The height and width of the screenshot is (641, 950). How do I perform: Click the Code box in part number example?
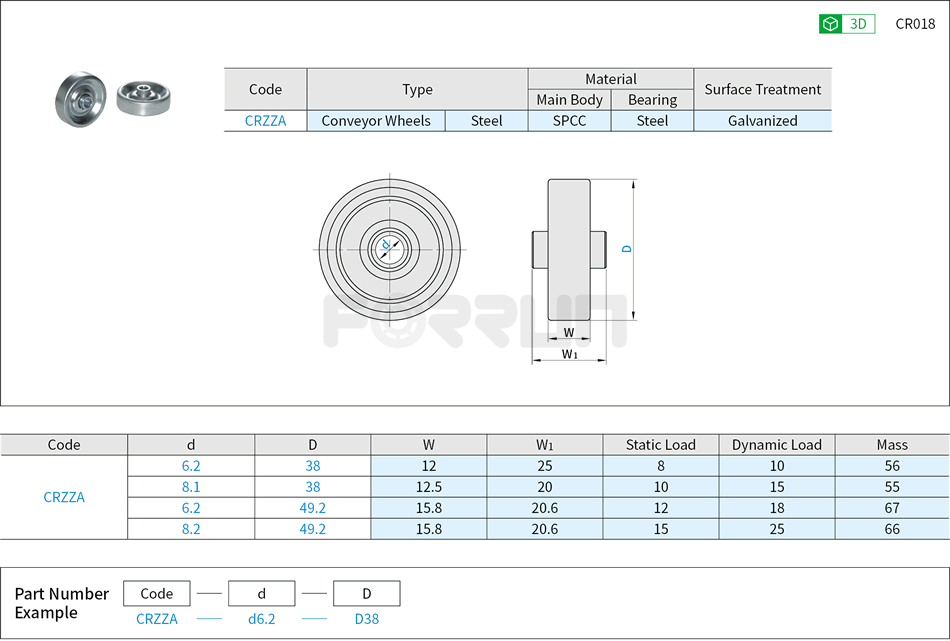point(156,593)
